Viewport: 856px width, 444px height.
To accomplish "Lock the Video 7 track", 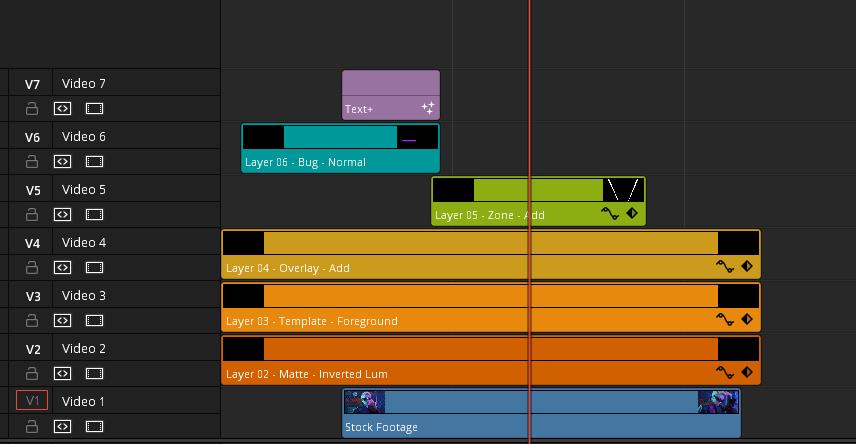I will 32,109.
